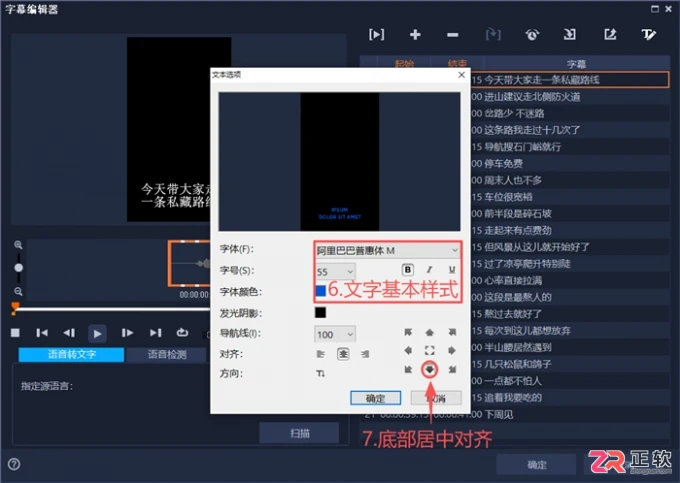Screen dimensions: 680x483
Task: Position text at top-right corner
Action: 452,332
